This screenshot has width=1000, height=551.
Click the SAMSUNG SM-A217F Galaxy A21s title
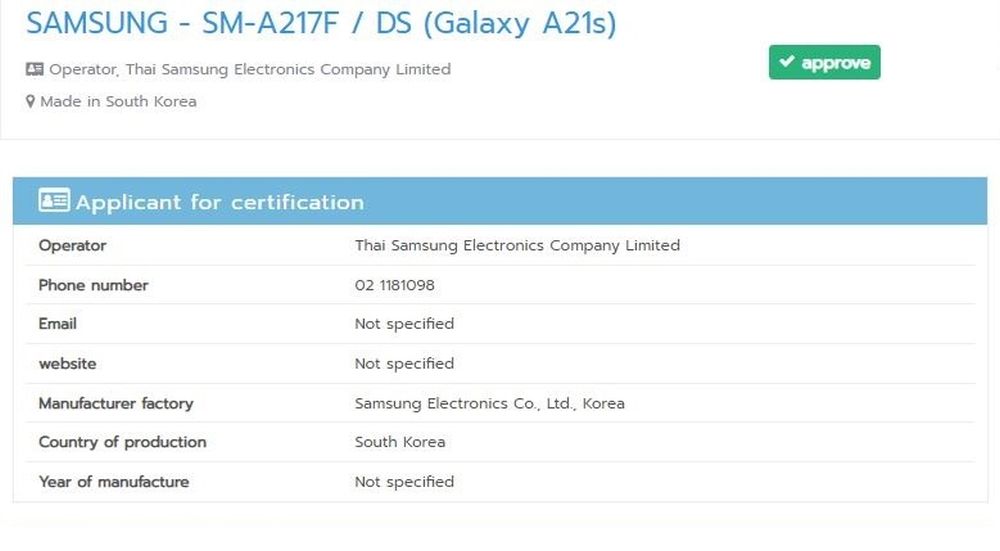[x=321, y=22]
